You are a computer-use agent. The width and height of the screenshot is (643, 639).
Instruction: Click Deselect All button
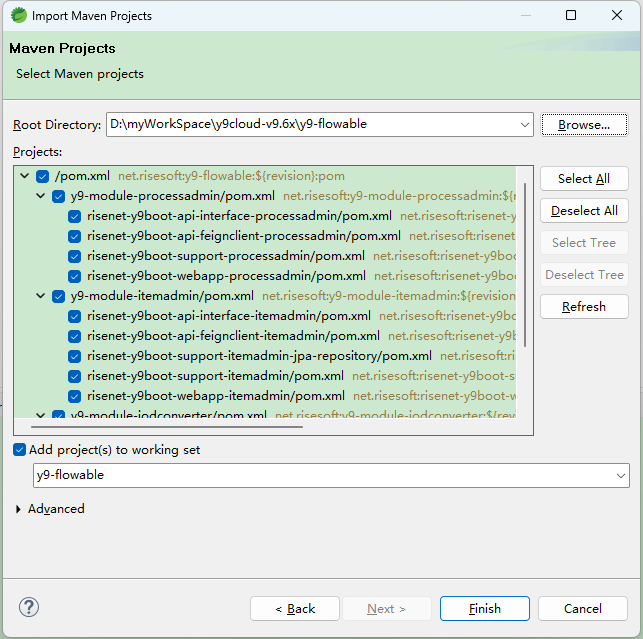click(x=584, y=211)
